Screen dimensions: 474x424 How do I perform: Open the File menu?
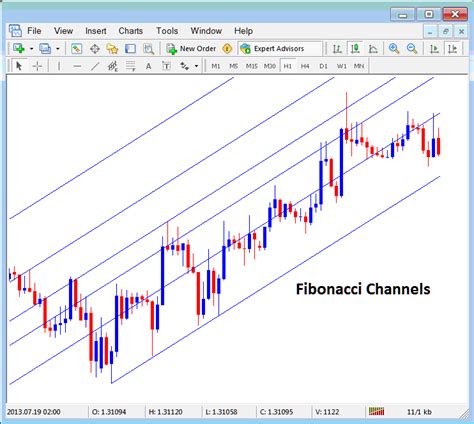click(34, 31)
